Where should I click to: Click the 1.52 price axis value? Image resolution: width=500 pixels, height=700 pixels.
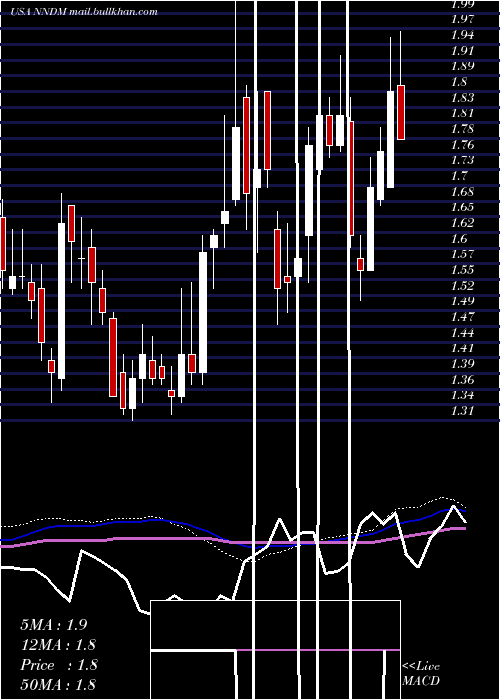point(462,286)
